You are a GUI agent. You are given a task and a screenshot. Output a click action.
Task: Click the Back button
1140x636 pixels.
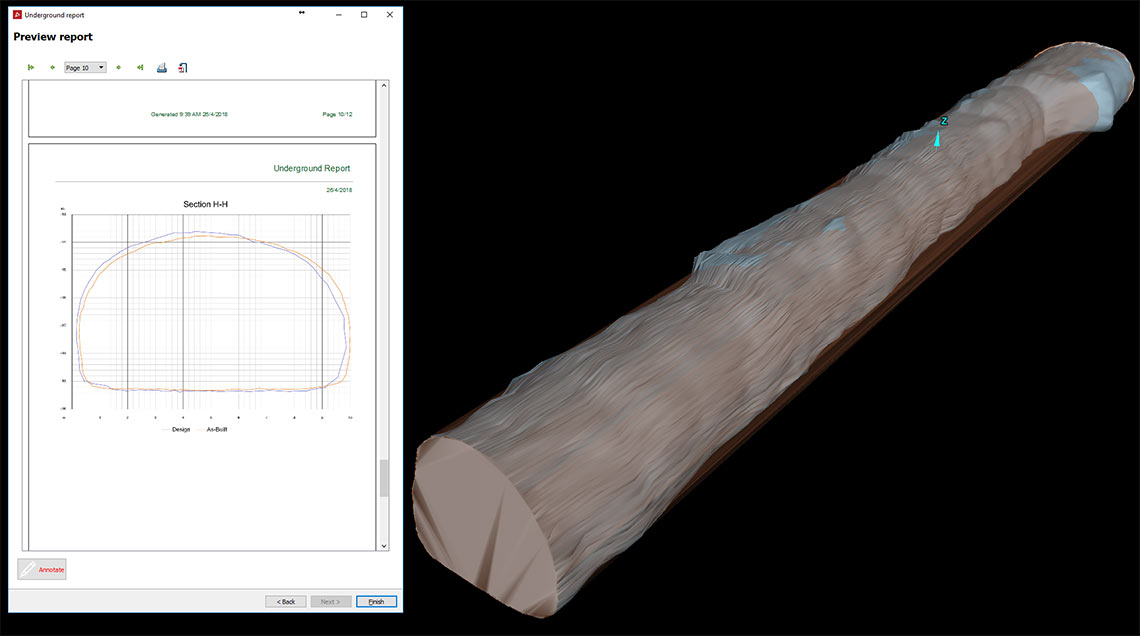[285, 601]
